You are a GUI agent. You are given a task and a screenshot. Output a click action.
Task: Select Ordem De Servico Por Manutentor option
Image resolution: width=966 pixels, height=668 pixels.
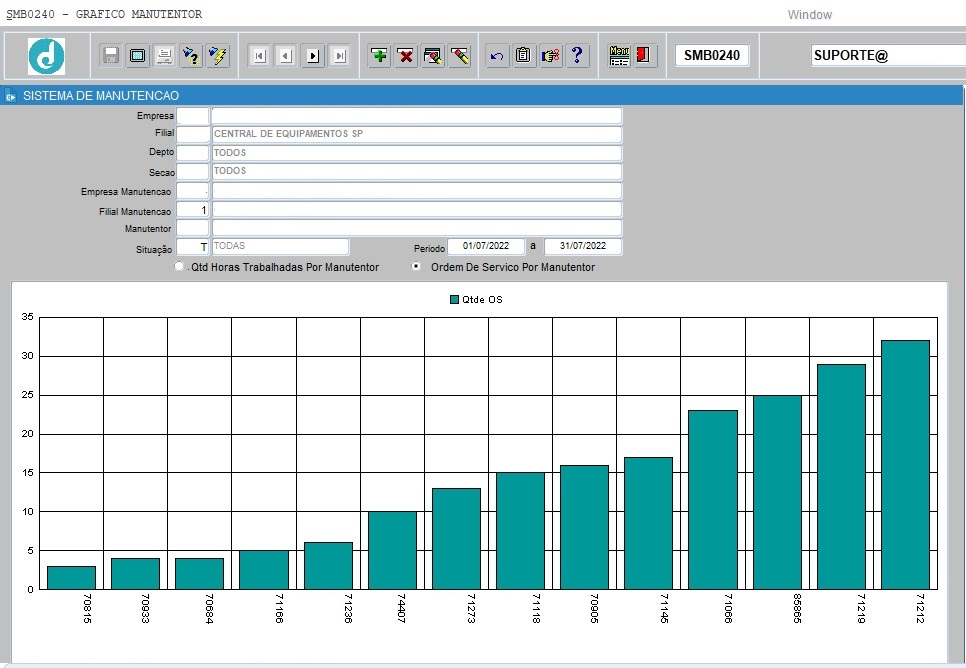[416, 266]
